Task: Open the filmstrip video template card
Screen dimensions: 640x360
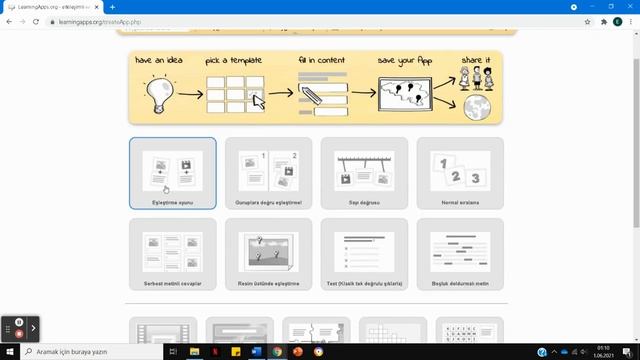Action: [x=163, y=330]
